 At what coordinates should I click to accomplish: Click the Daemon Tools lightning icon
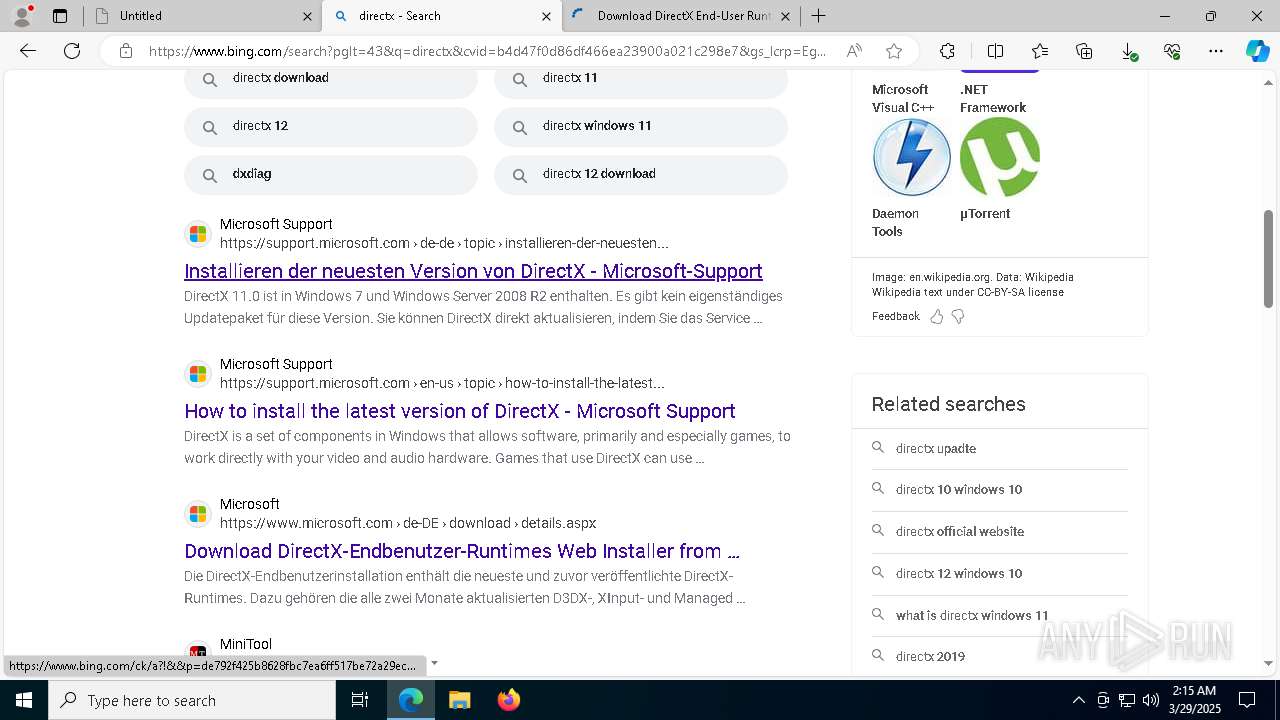(911, 157)
